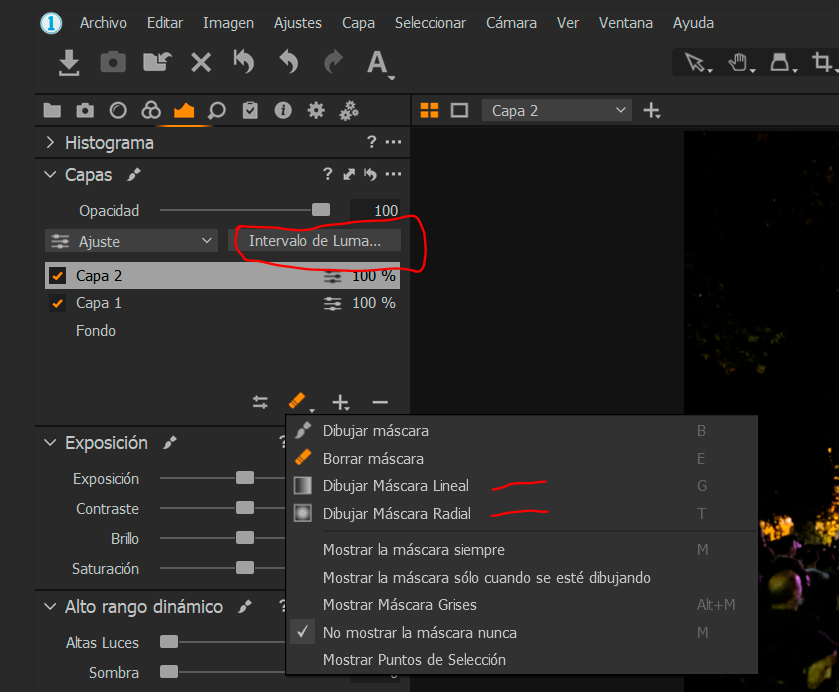Click the Delete (X) toolbar icon

tap(201, 63)
